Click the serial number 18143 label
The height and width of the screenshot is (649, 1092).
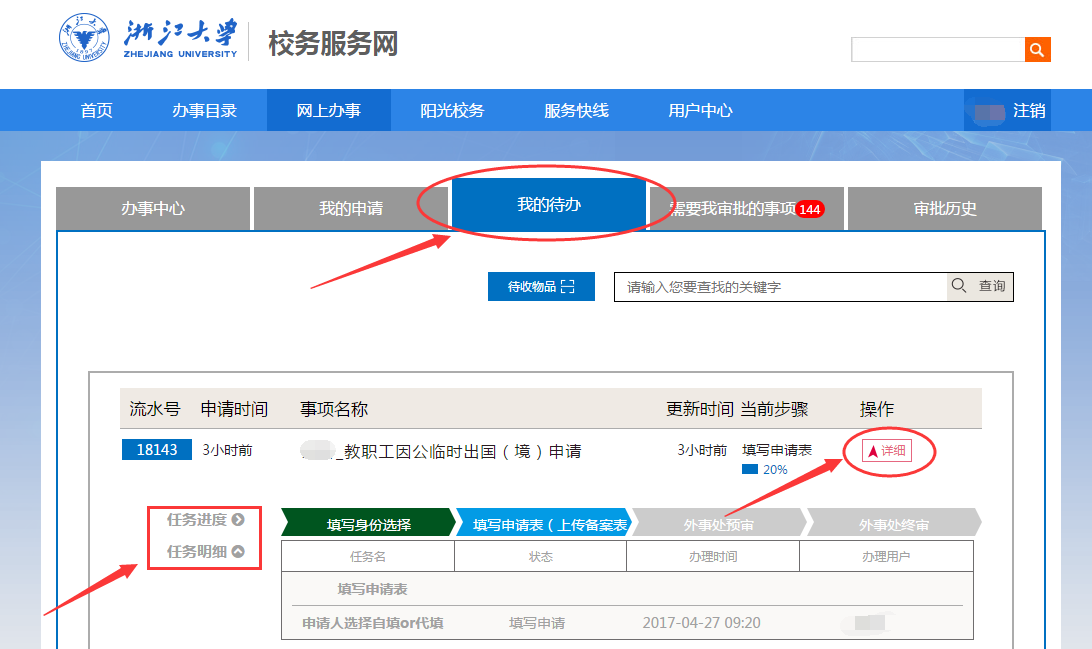[157, 450]
